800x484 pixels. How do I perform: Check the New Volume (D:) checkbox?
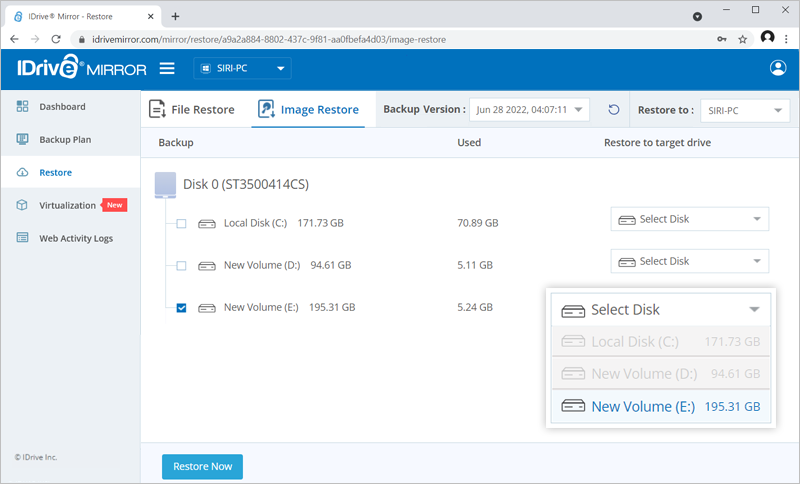click(x=181, y=266)
